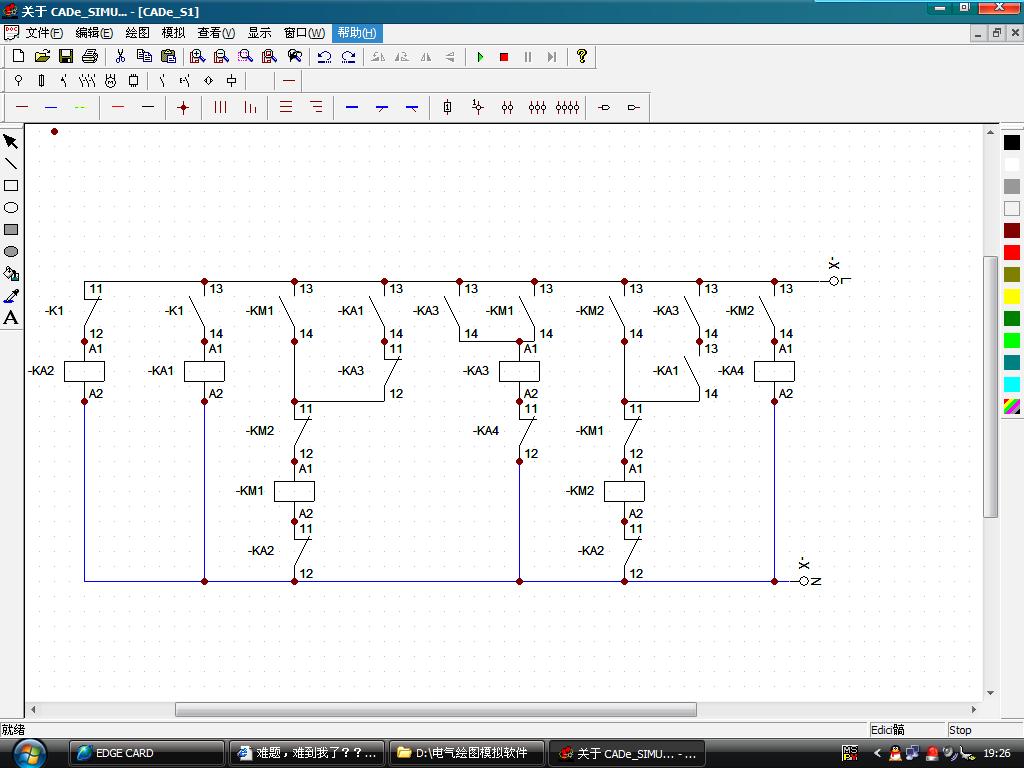Open the 帮助(H) menu

point(356,33)
